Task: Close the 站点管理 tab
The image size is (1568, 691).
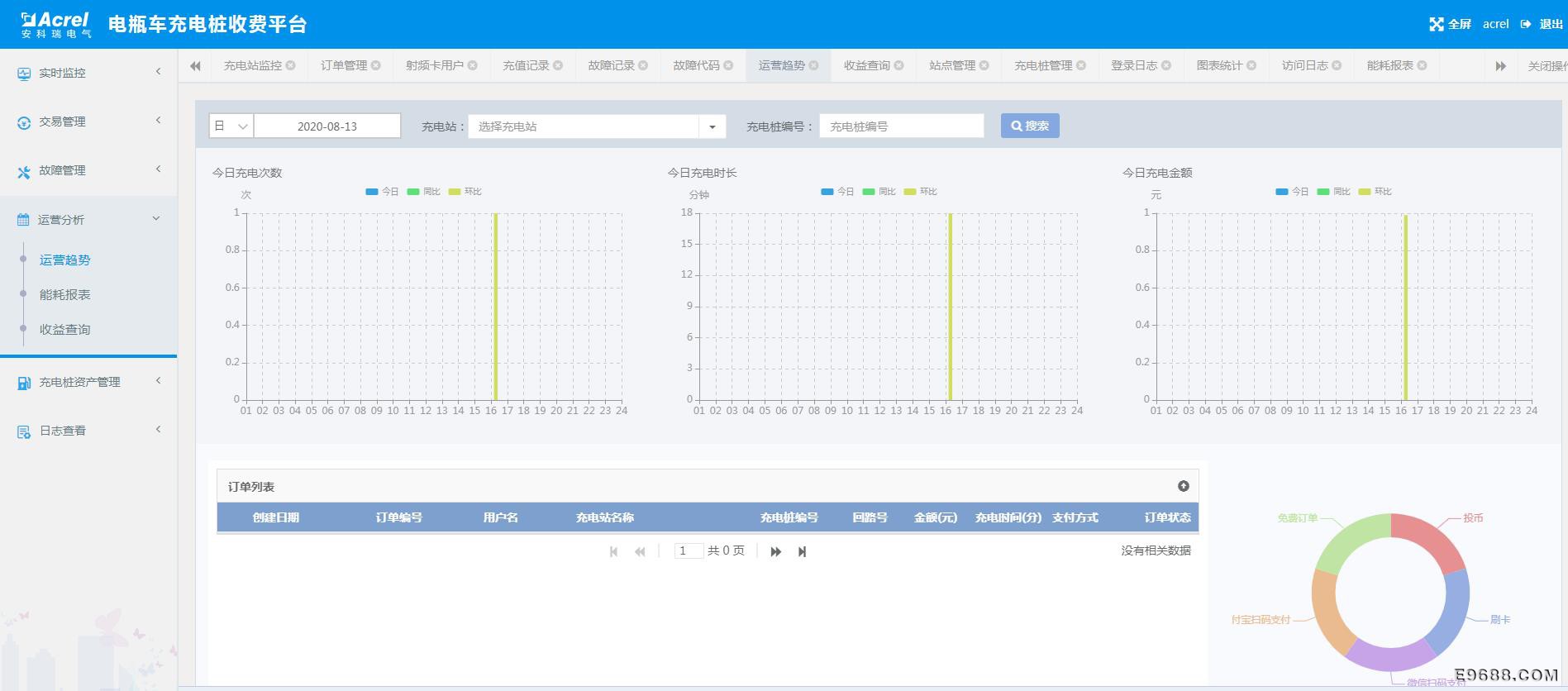Action: click(x=984, y=65)
